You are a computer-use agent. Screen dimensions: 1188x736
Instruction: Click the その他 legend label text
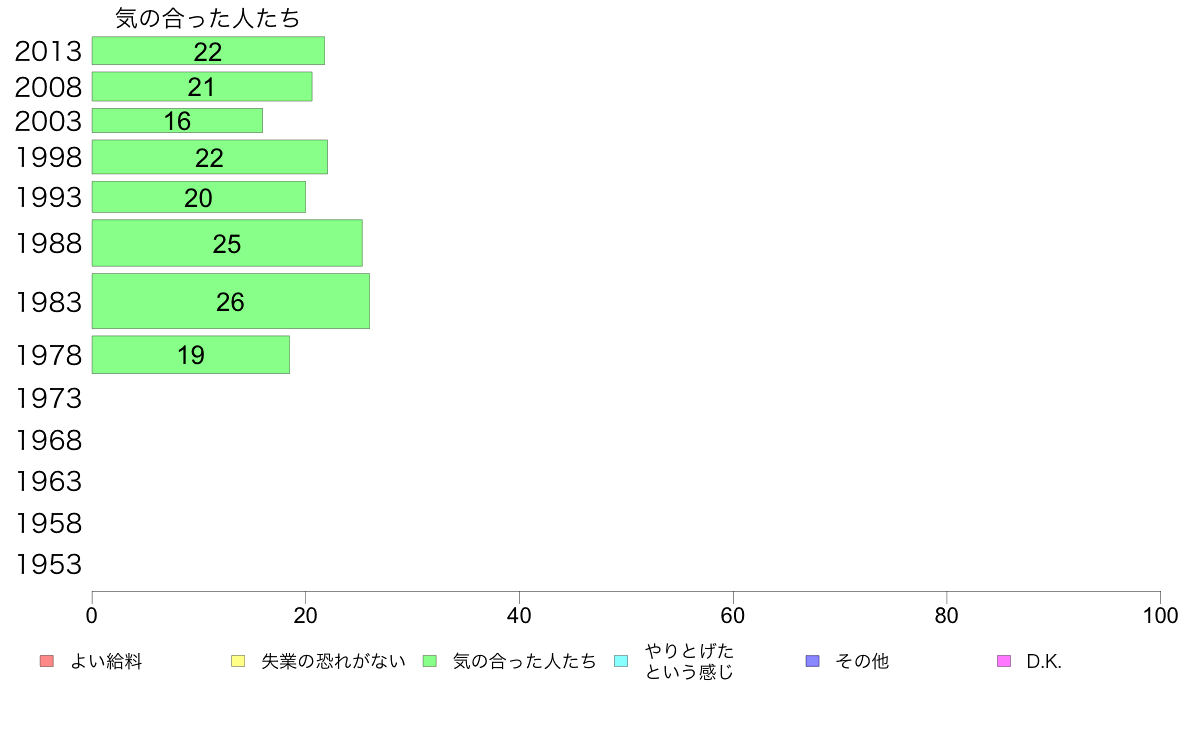point(861,661)
